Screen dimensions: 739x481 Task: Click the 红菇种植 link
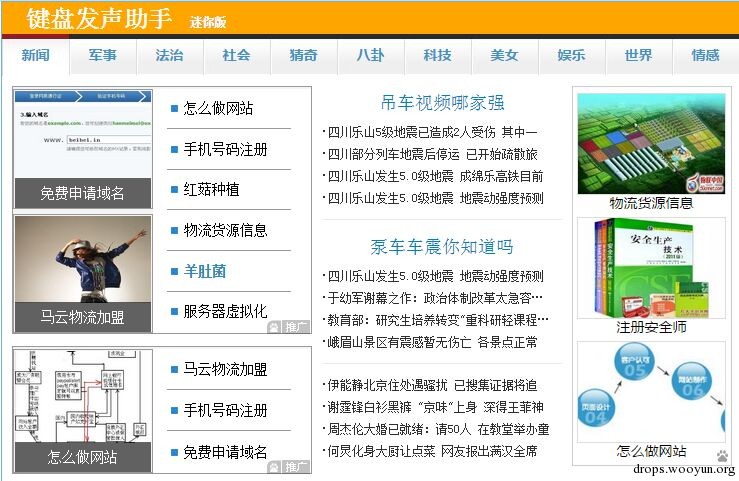[211, 189]
